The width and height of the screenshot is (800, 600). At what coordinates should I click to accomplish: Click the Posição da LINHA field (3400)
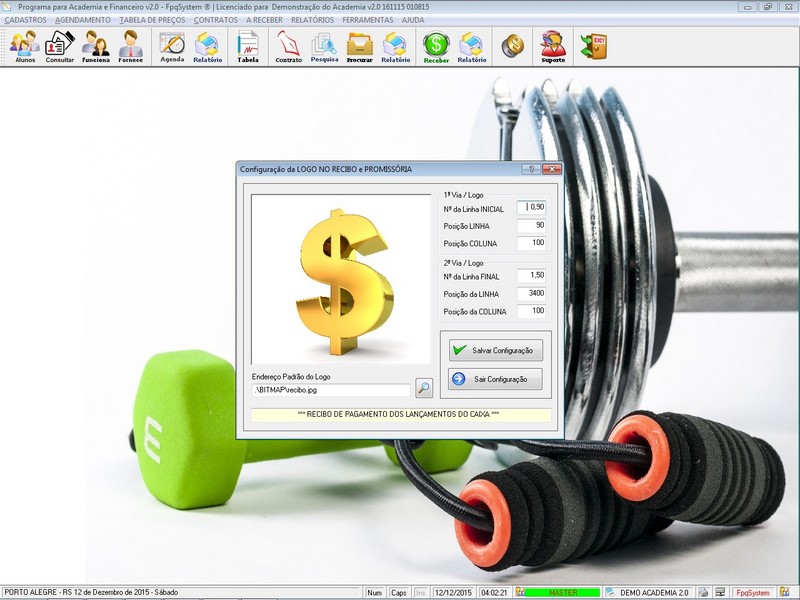pos(531,293)
